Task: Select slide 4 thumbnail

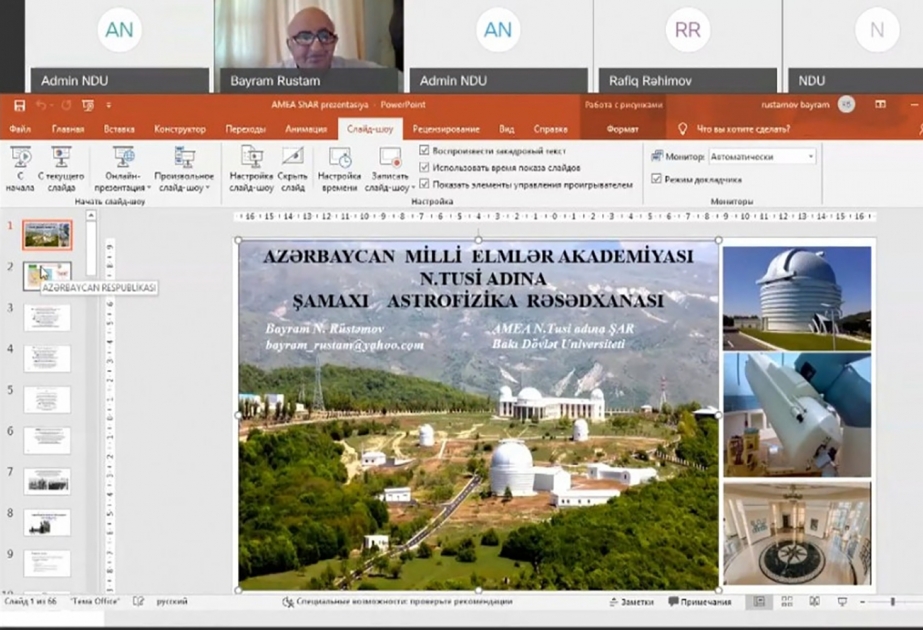Action: pyautogui.click(x=47, y=359)
